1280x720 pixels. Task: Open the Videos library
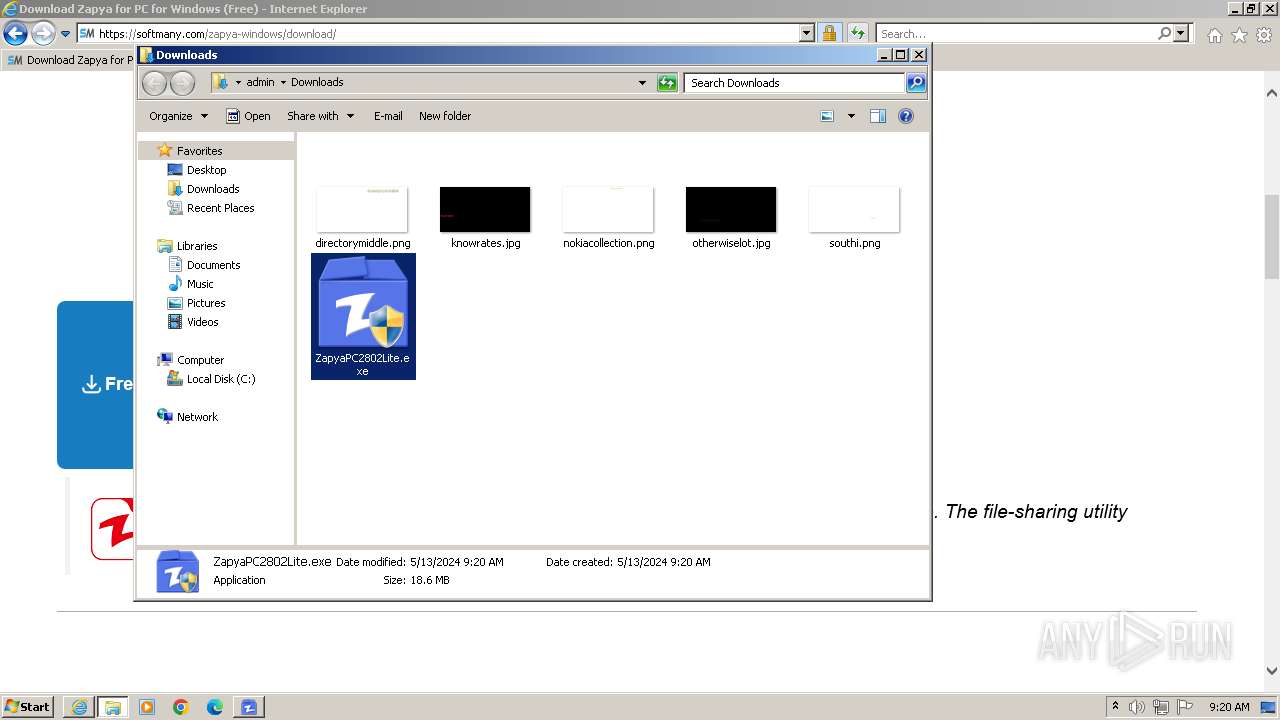pyautogui.click(x=202, y=322)
